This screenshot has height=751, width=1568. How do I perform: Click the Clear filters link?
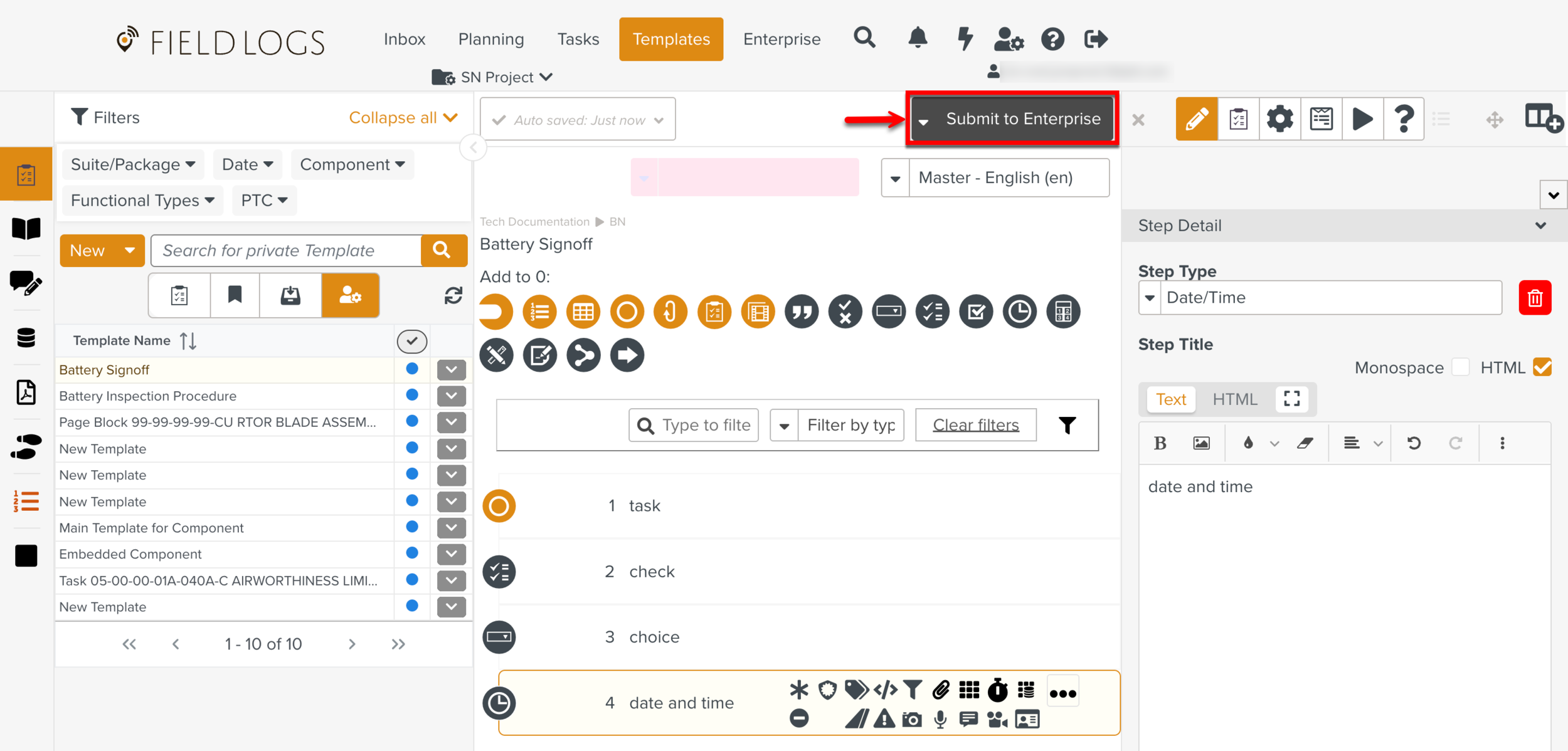tap(975, 425)
